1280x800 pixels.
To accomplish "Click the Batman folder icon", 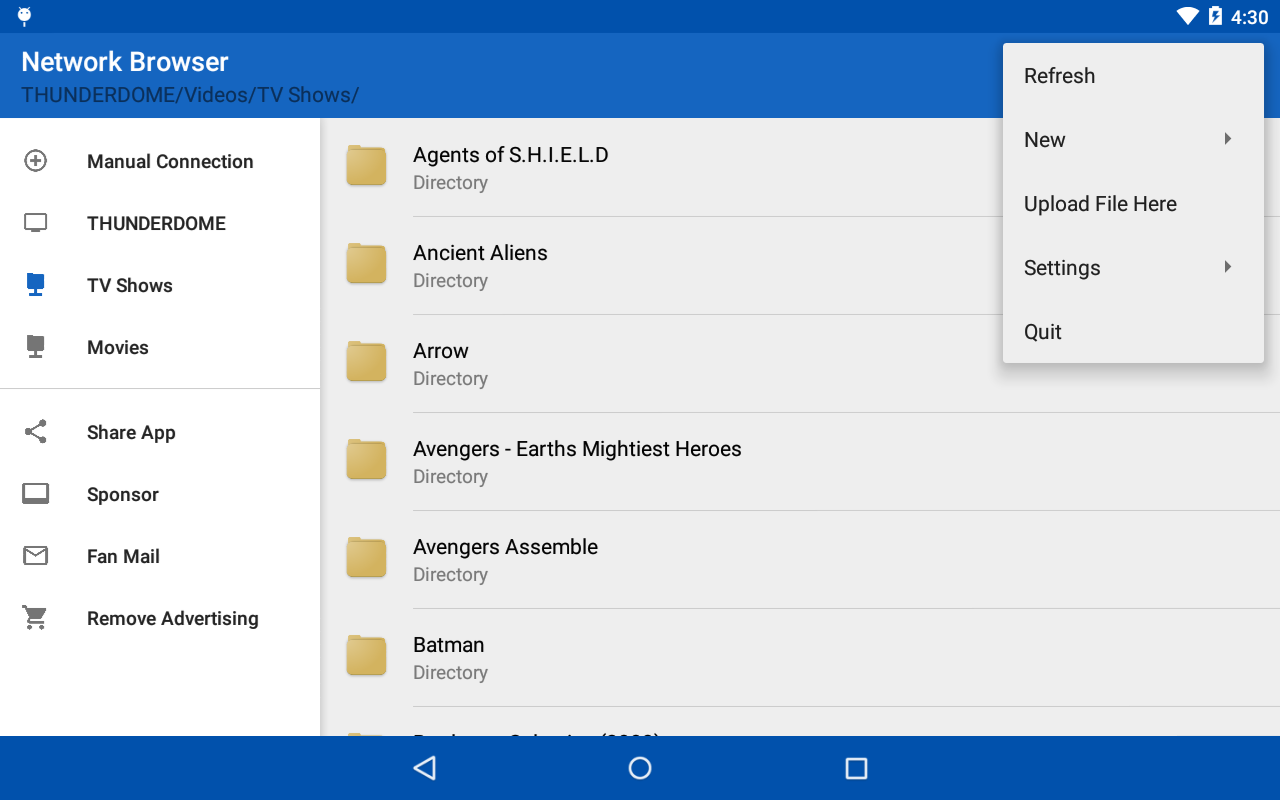I will pyautogui.click(x=366, y=656).
